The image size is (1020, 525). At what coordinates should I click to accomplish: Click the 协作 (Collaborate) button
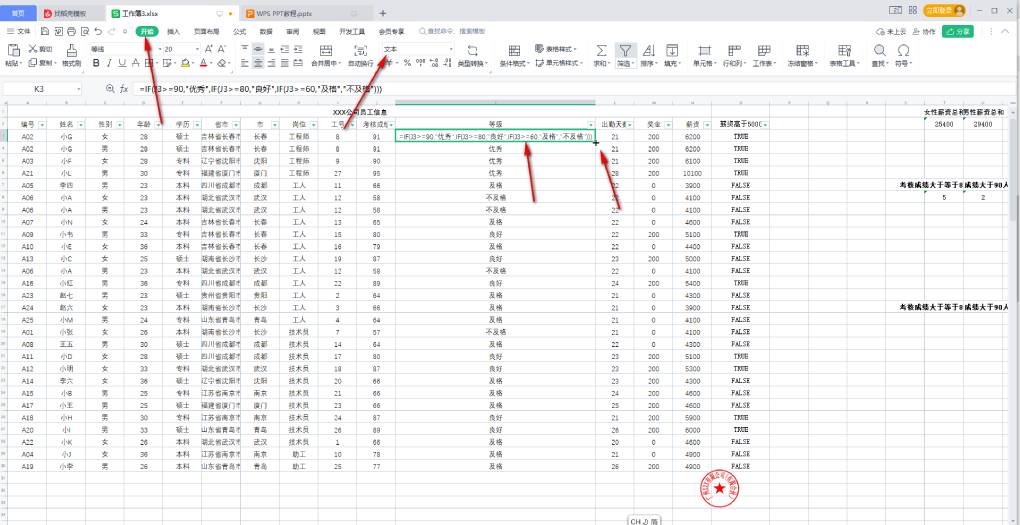924,31
